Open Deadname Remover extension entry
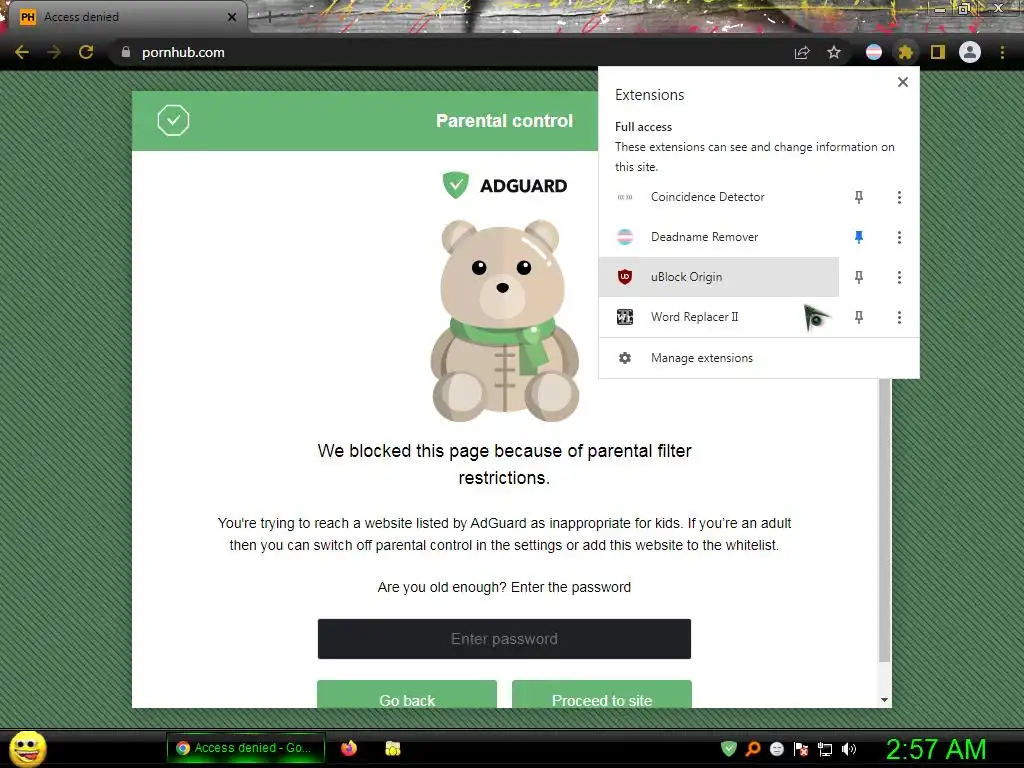 coord(718,237)
